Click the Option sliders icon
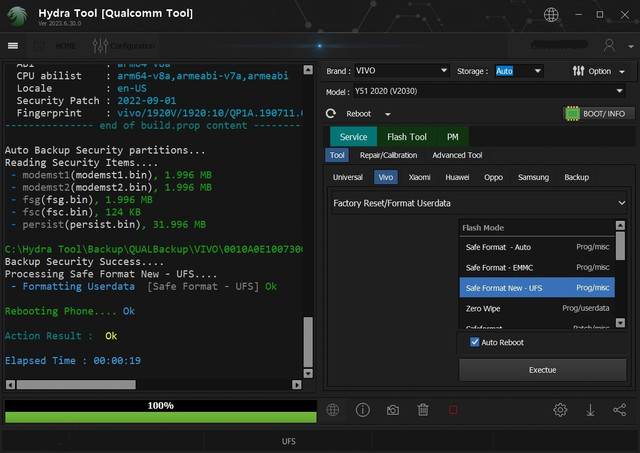Image resolution: width=640 pixels, height=453 pixels. point(578,71)
